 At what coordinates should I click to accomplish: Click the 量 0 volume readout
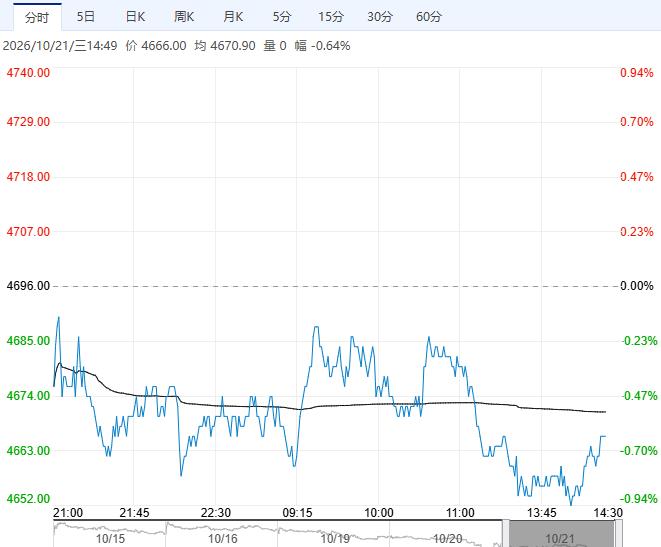[275, 46]
